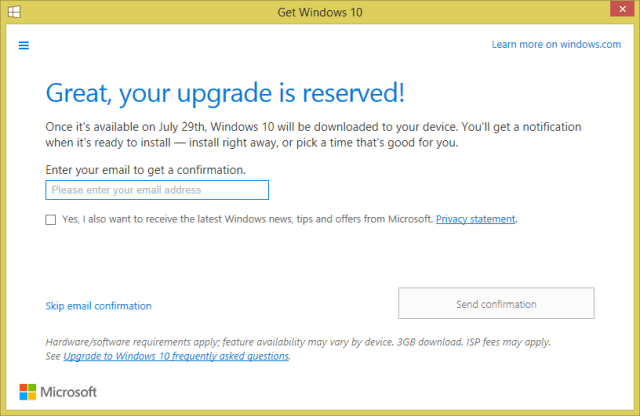Tick the Windows news and offers checkbox
Viewport: 640px width, 416px height.
click(51, 219)
